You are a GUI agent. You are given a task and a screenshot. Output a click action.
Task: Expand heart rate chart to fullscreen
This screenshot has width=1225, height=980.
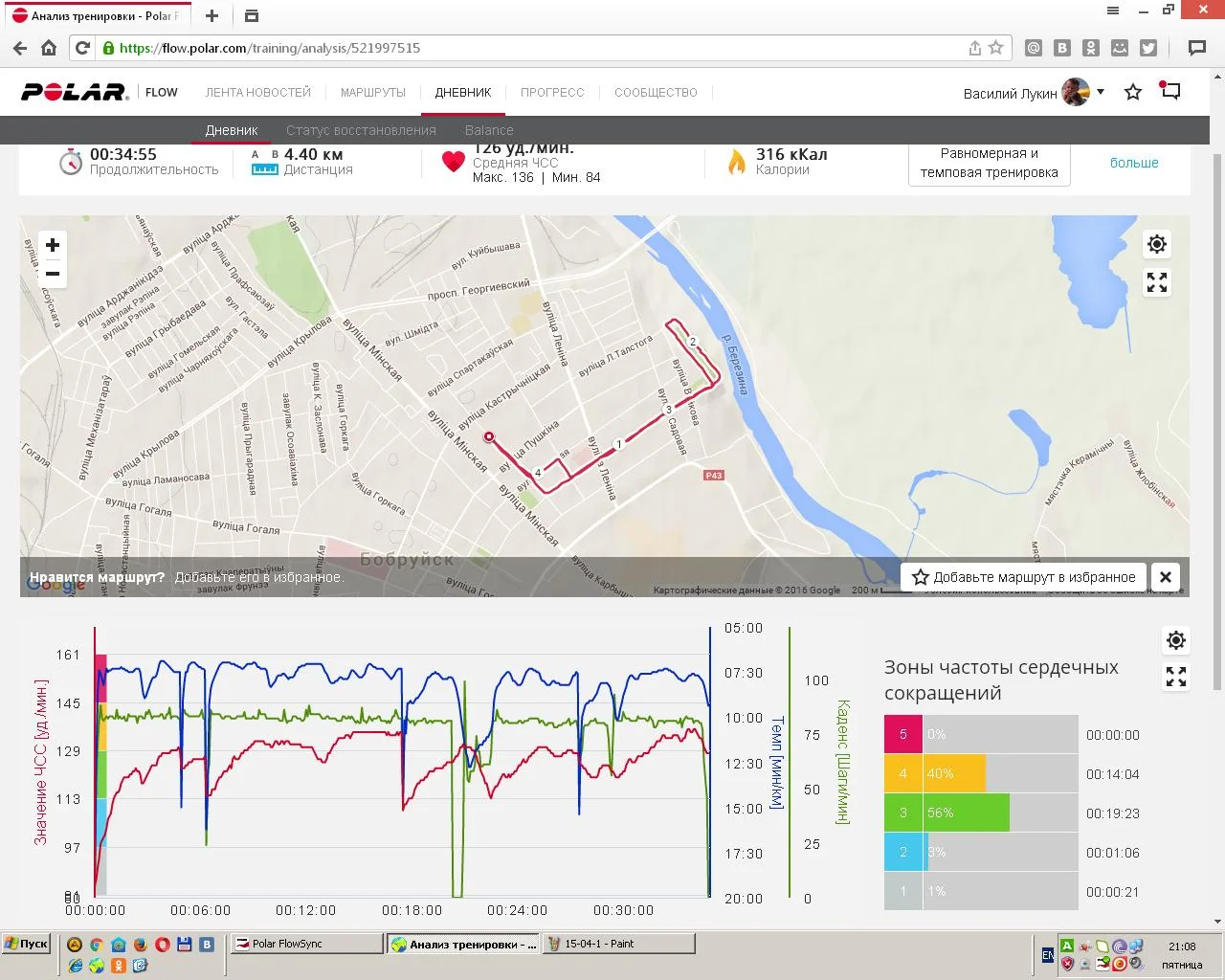point(1176,678)
